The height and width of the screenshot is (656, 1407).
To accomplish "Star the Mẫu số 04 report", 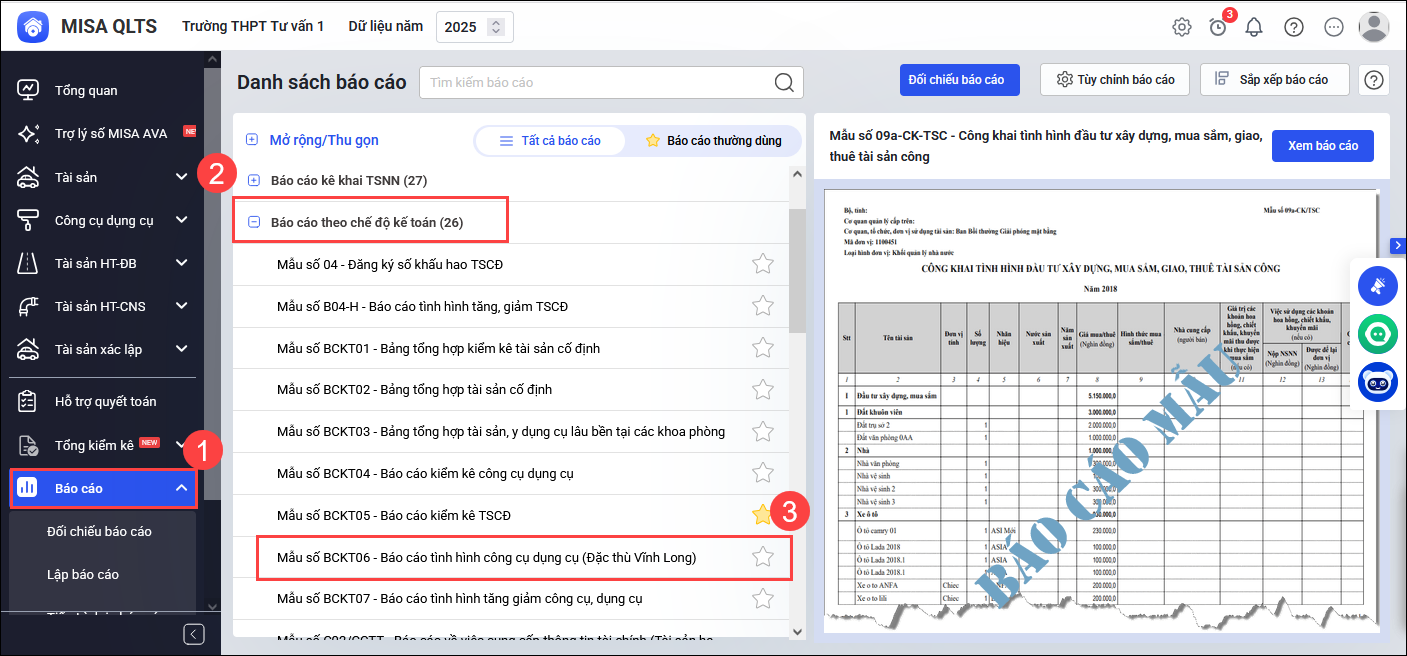I will point(763,264).
